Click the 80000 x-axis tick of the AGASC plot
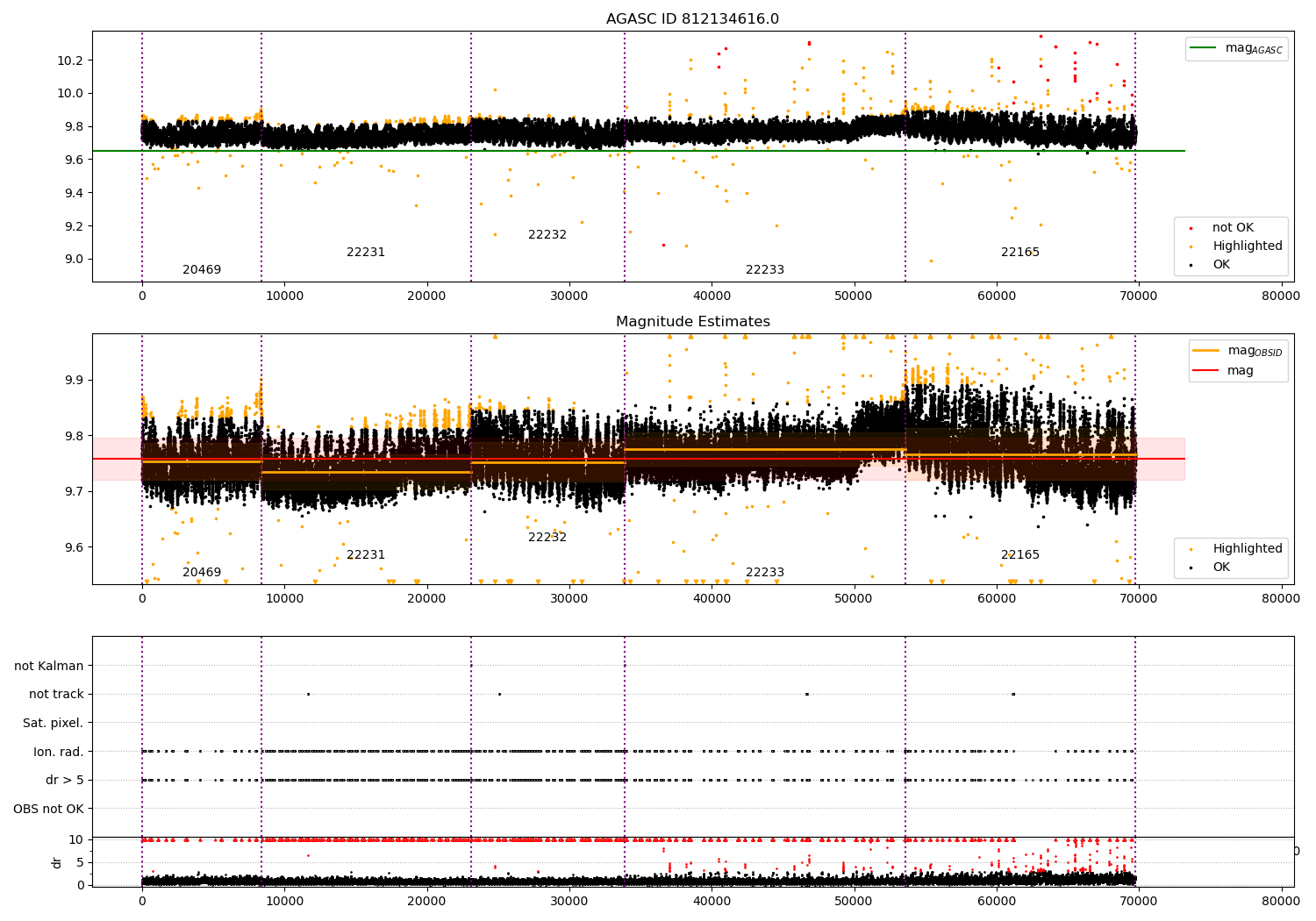 [x=1281, y=296]
